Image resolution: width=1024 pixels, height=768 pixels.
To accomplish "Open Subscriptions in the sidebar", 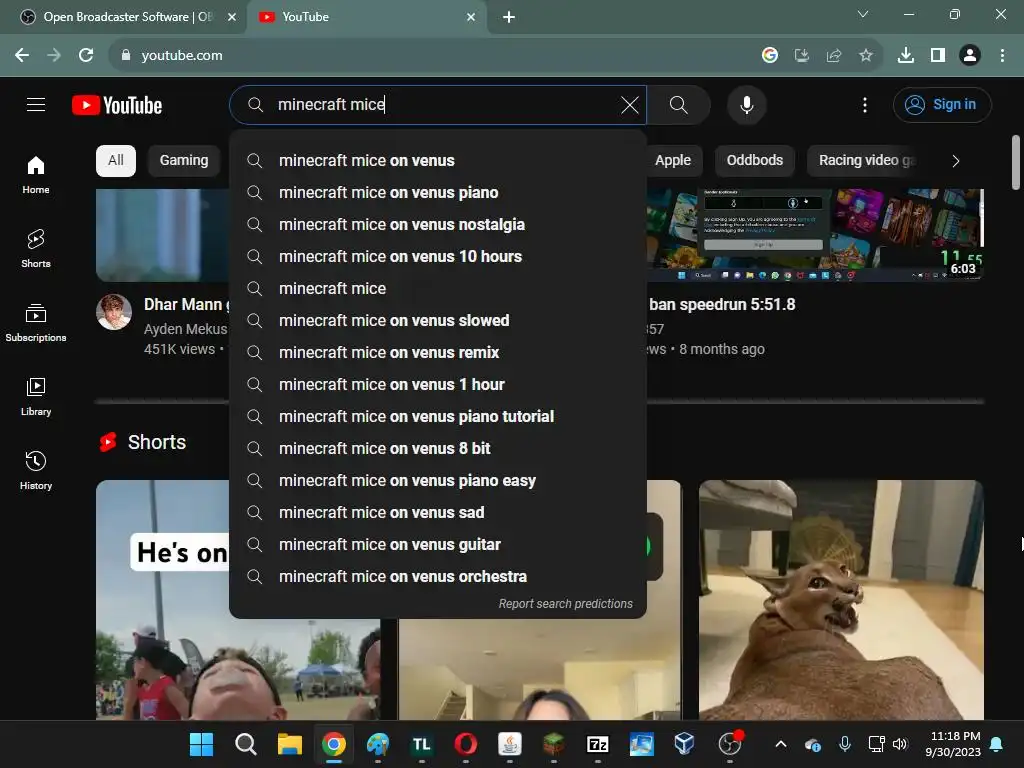I will point(36,323).
